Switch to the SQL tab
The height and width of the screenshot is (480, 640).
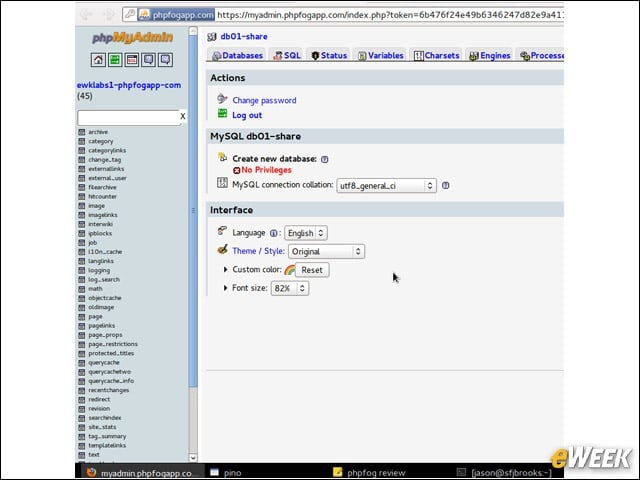[x=287, y=56]
